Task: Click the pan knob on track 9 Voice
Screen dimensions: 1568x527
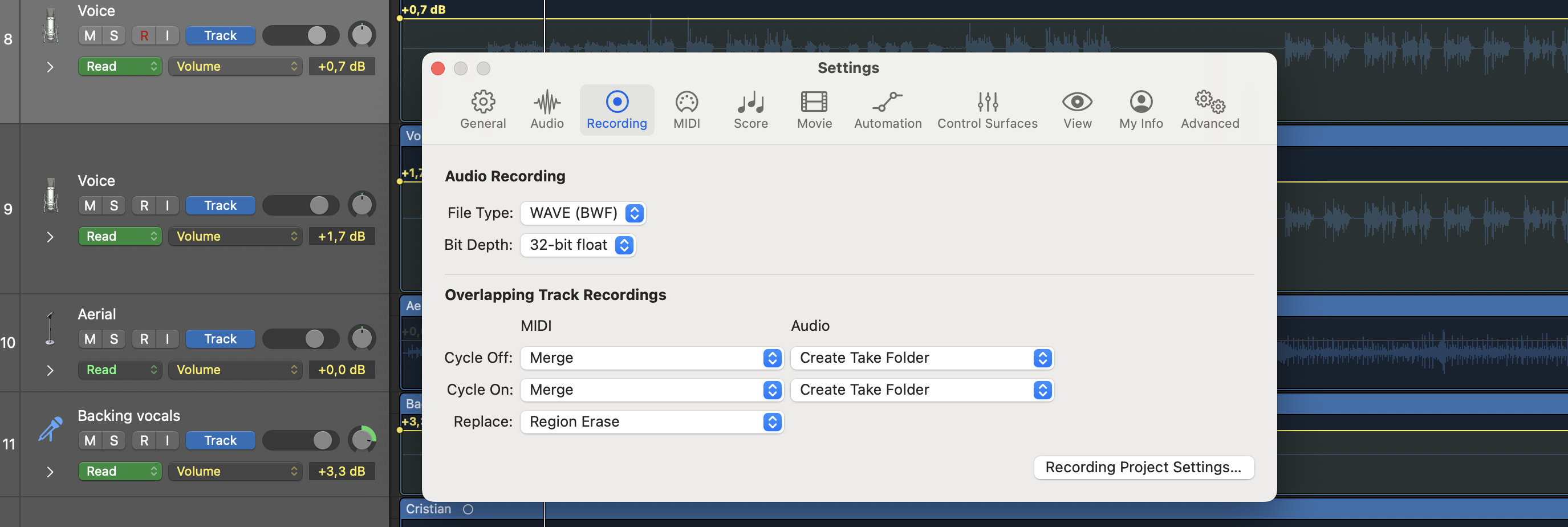Action: point(362,205)
